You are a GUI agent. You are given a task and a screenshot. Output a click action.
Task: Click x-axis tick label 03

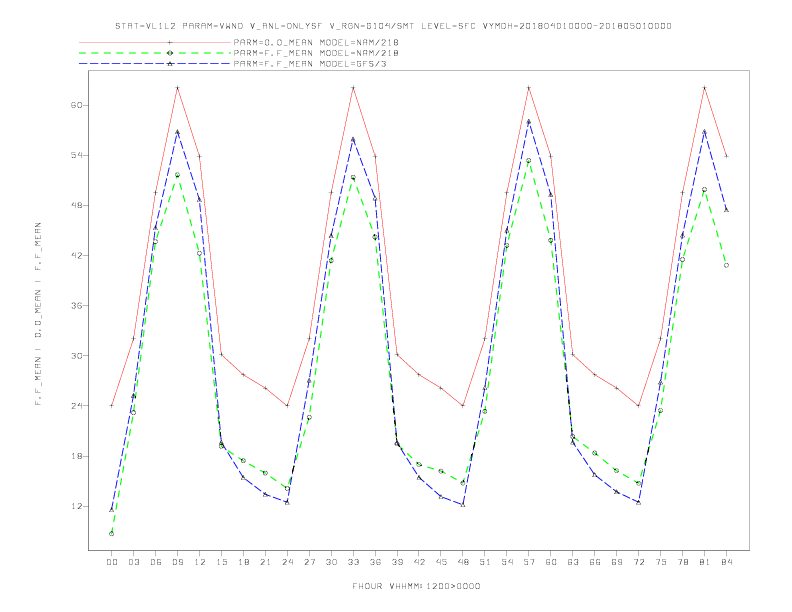133,562
